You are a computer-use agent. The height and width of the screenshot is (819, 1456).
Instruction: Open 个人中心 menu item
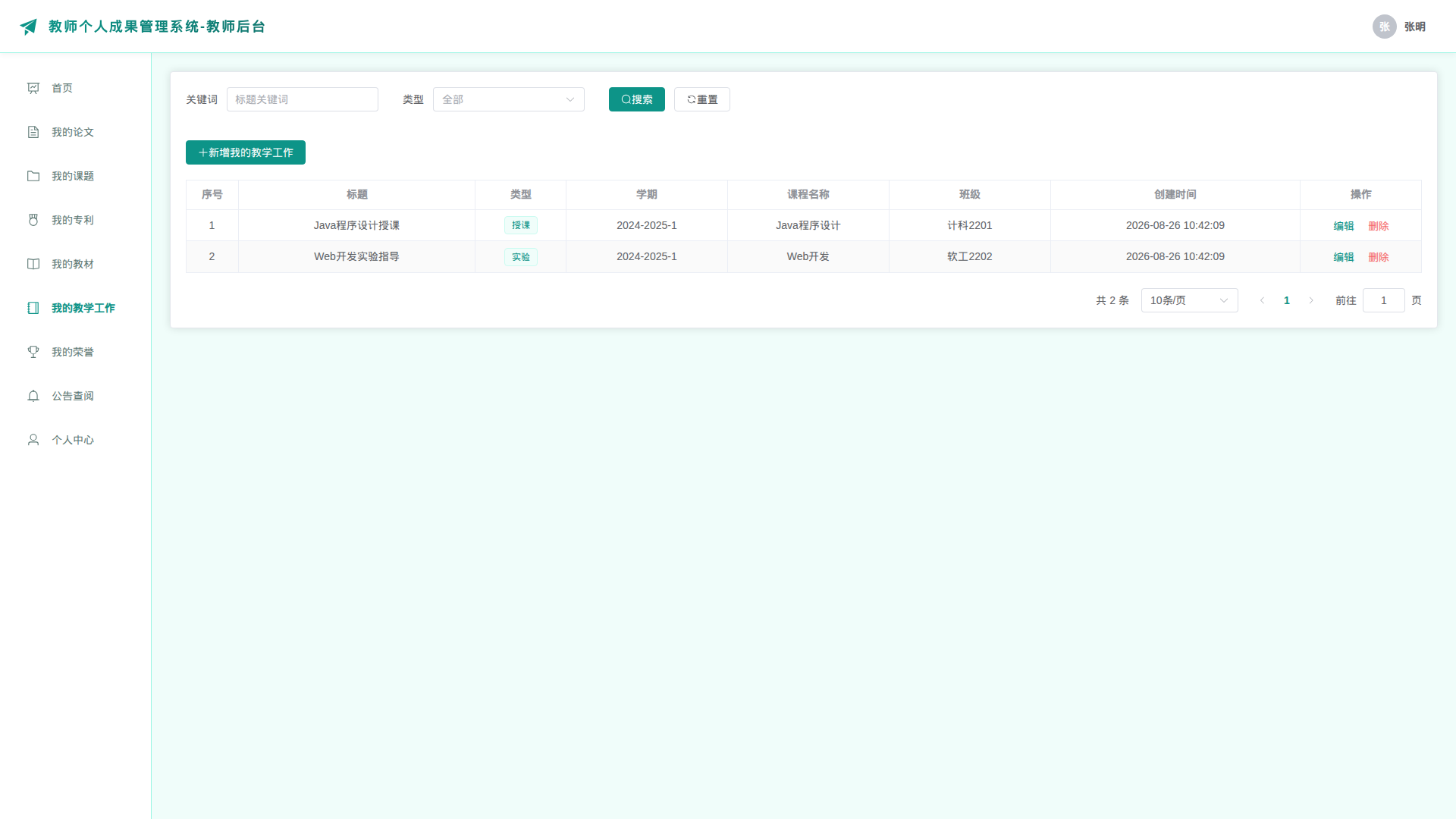click(x=76, y=440)
